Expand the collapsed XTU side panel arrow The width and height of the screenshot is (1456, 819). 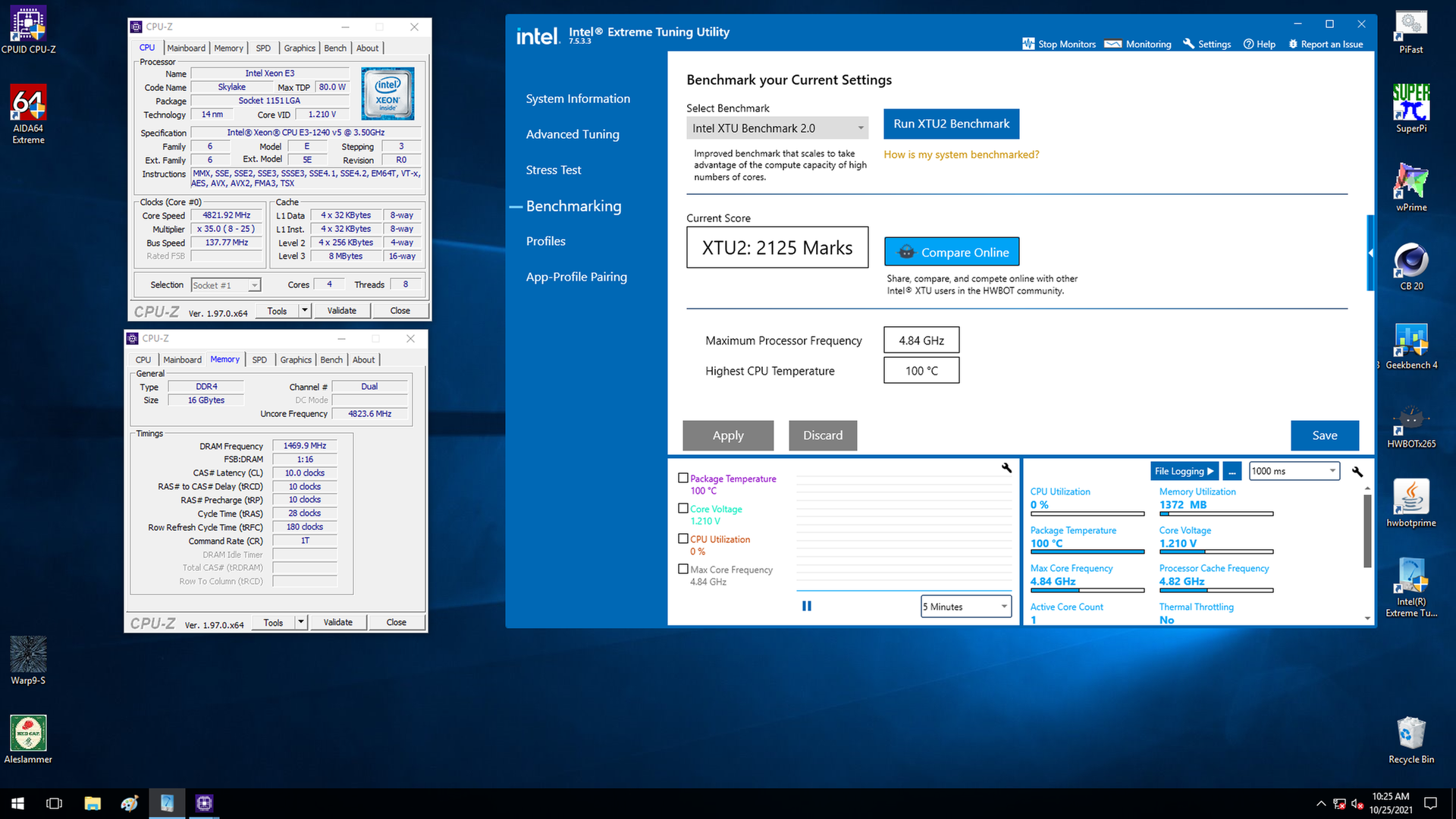(x=1370, y=253)
